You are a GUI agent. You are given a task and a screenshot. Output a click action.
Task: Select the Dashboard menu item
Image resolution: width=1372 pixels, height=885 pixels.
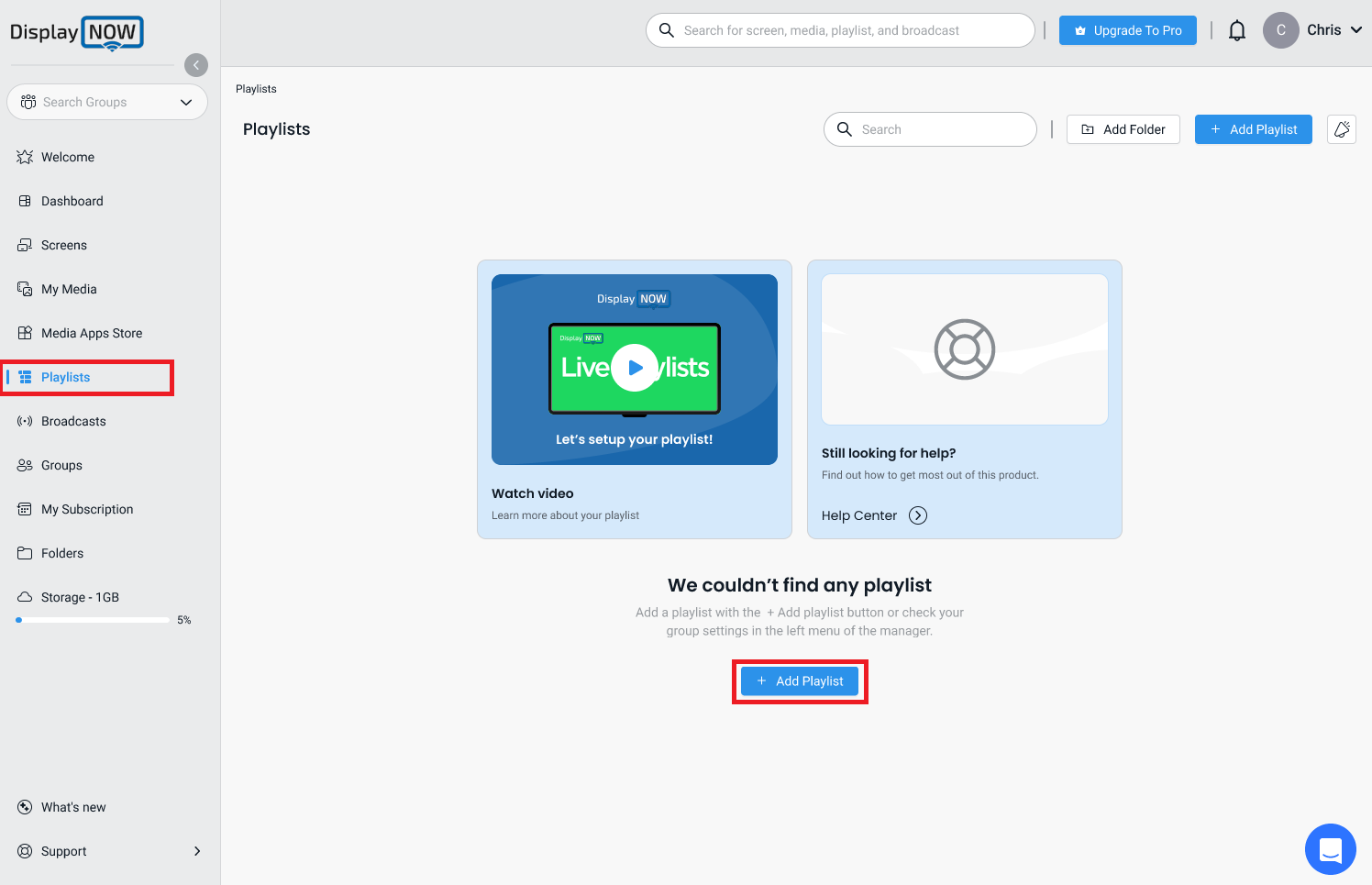tap(72, 201)
